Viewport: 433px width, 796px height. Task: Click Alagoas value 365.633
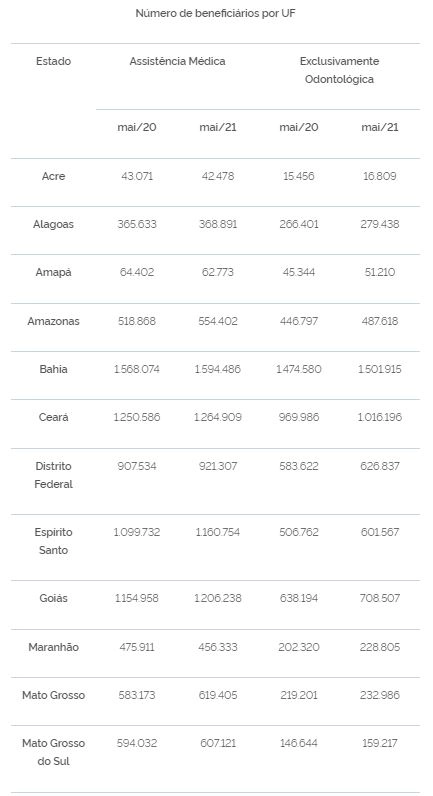coord(137,224)
